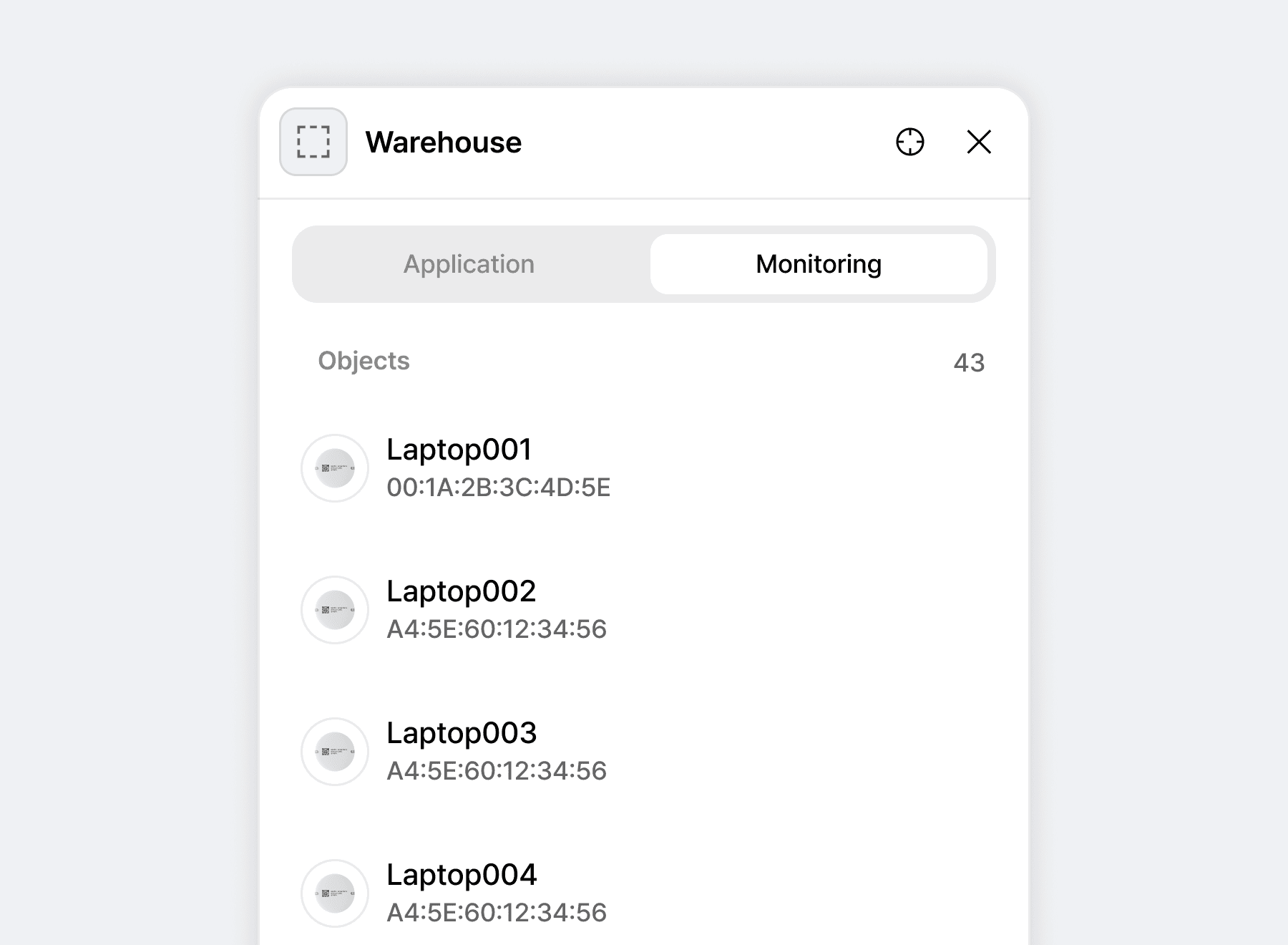Select the Monitoring tab

coord(818,264)
